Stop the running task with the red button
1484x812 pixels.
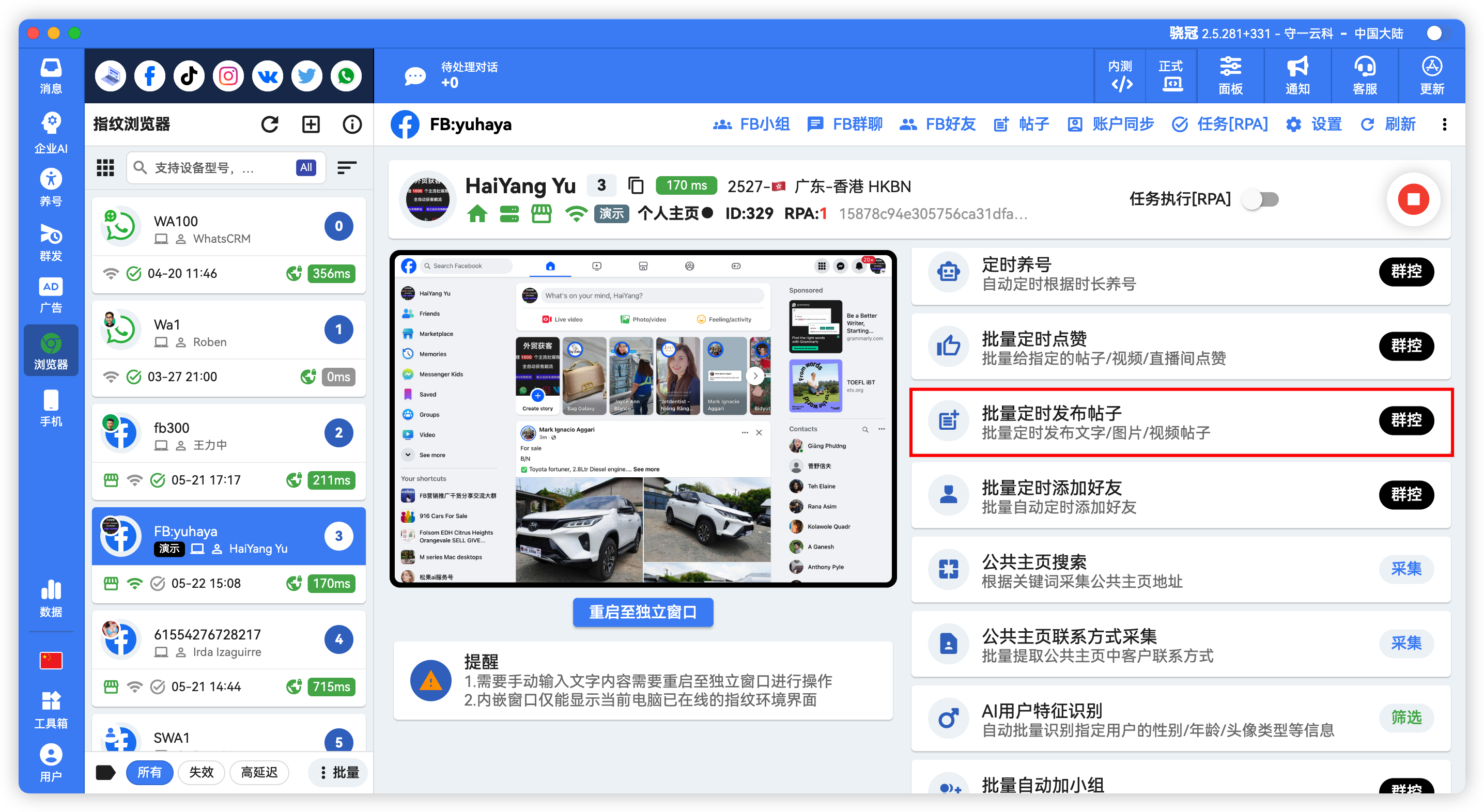click(x=1413, y=200)
